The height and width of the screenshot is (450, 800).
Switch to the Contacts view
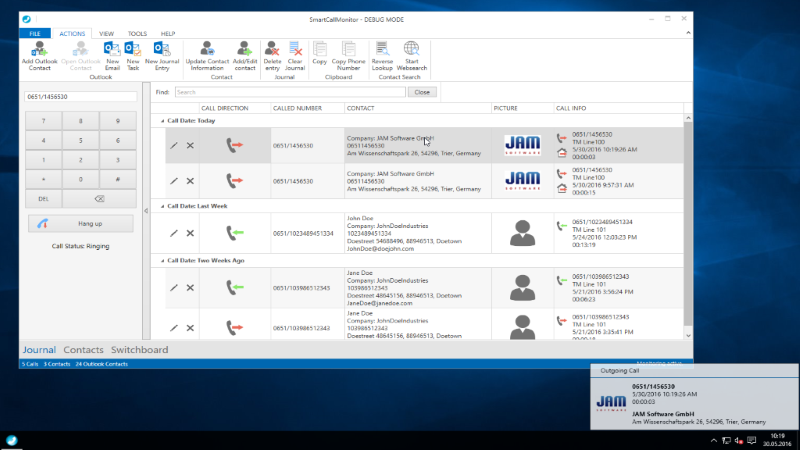83,350
